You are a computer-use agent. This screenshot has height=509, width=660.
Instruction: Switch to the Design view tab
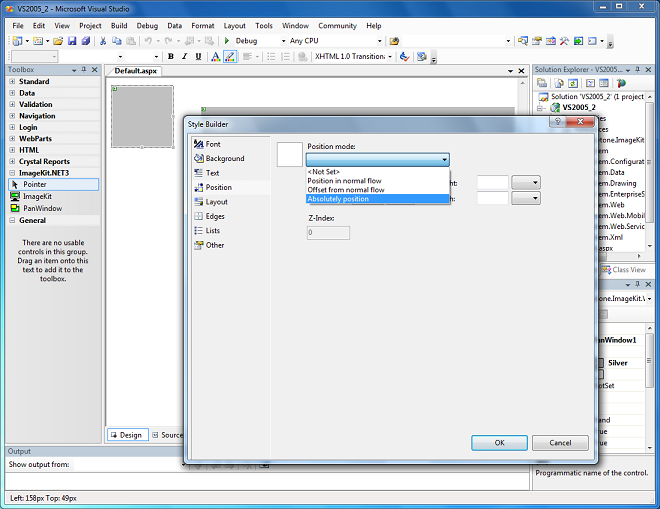click(x=128, y=435)
